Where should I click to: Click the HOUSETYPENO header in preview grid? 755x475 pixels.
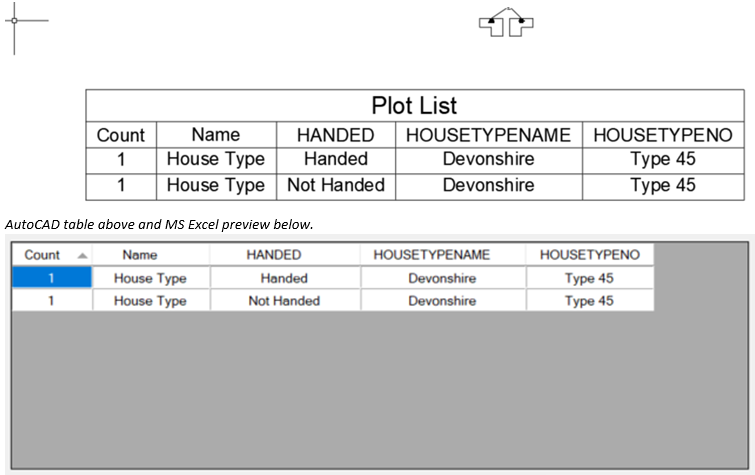pos(590,254)
